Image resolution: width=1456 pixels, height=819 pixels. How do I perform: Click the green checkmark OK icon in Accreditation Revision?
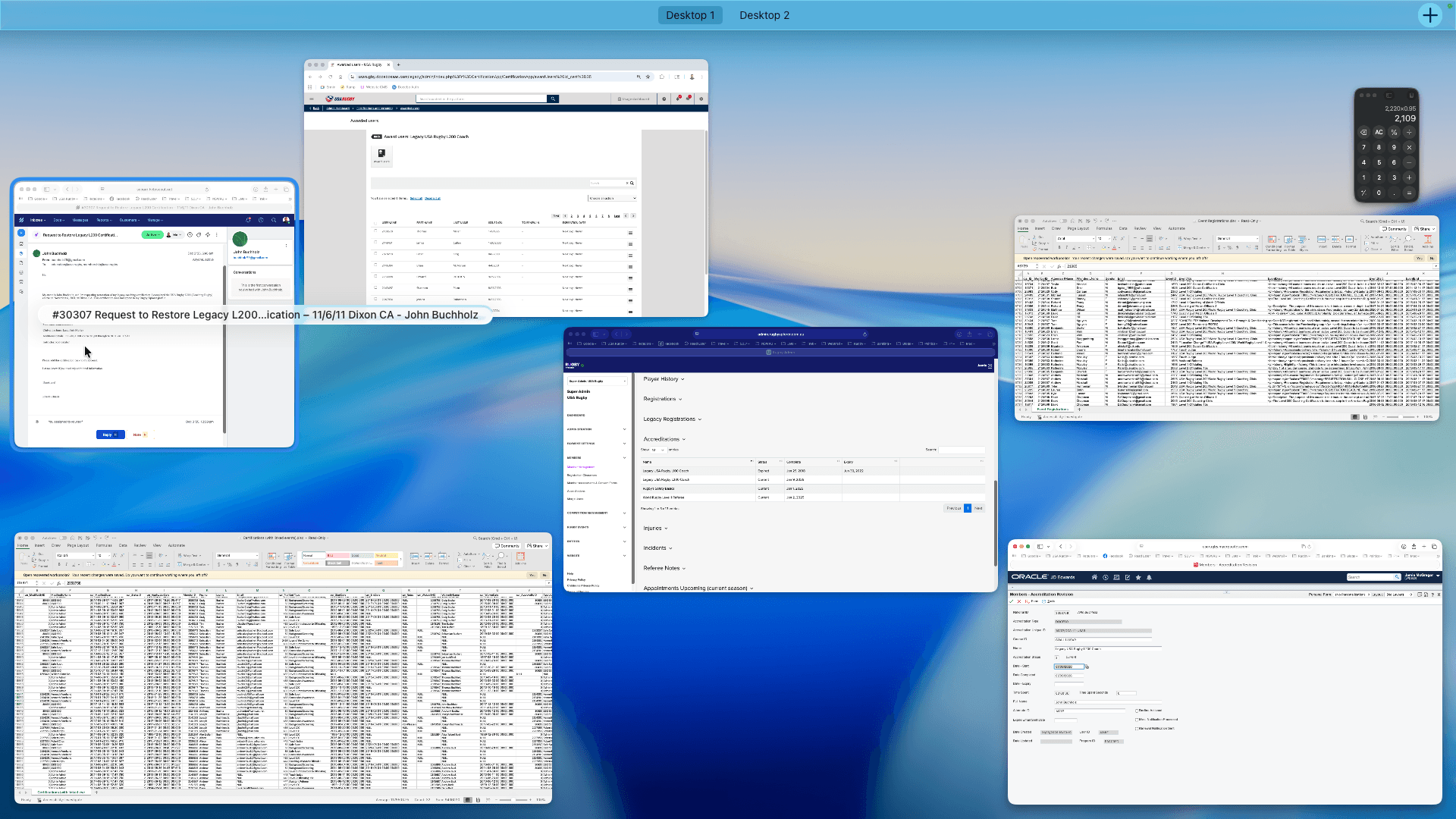coord(1011,601)
